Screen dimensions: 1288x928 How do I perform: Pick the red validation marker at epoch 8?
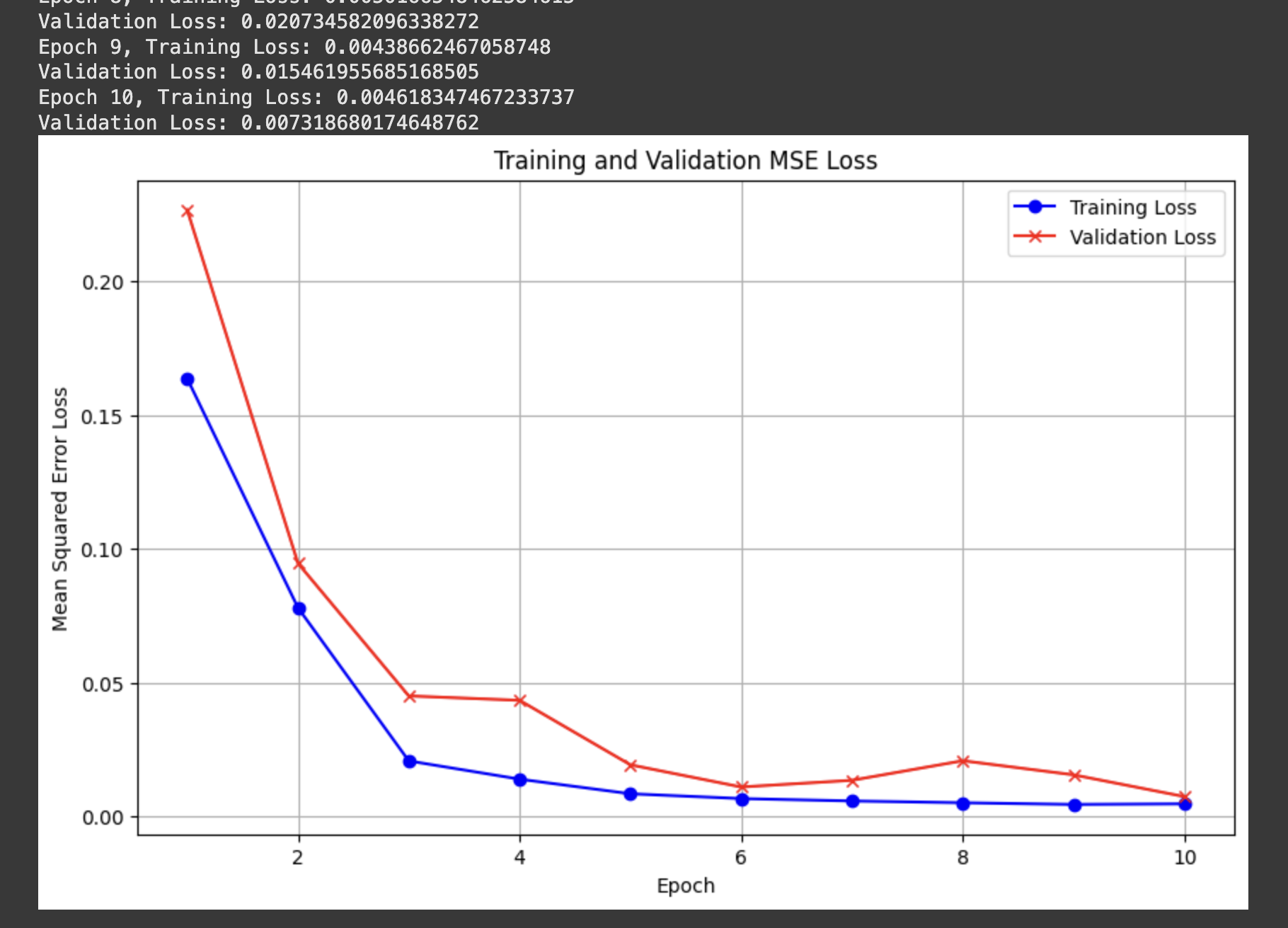pos(963,762)
